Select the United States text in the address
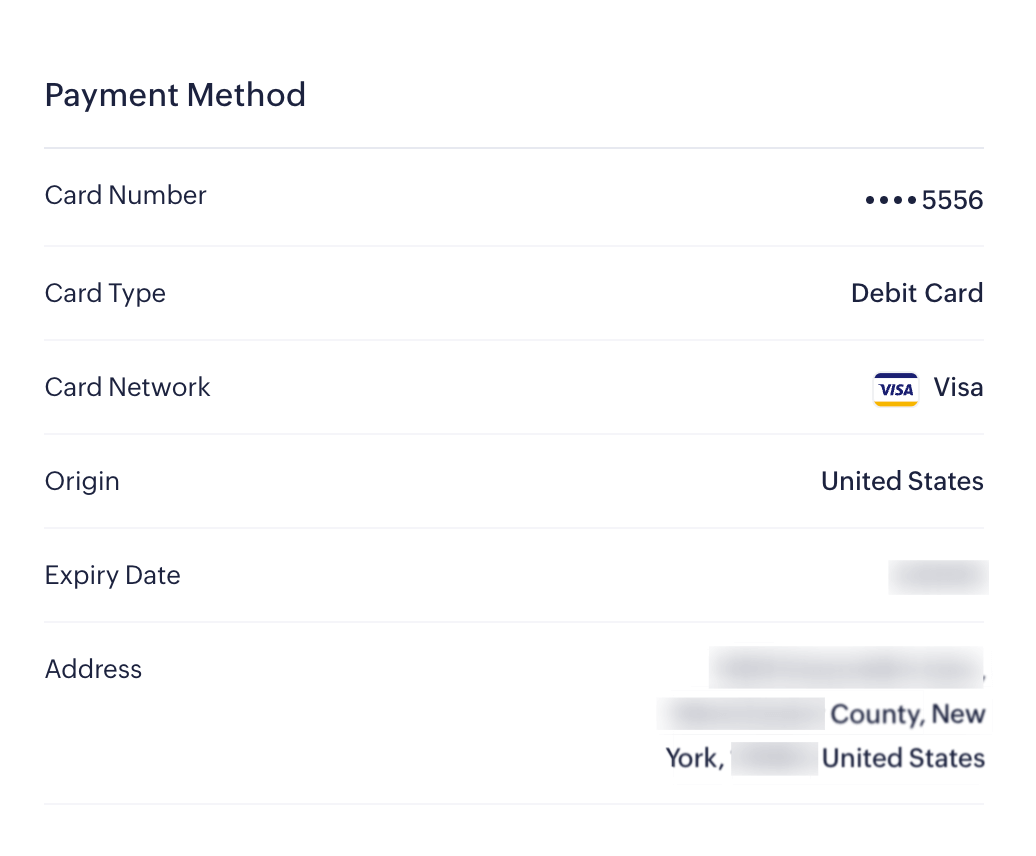Viewport: 1036px width, 856px height. coord(902,758)
